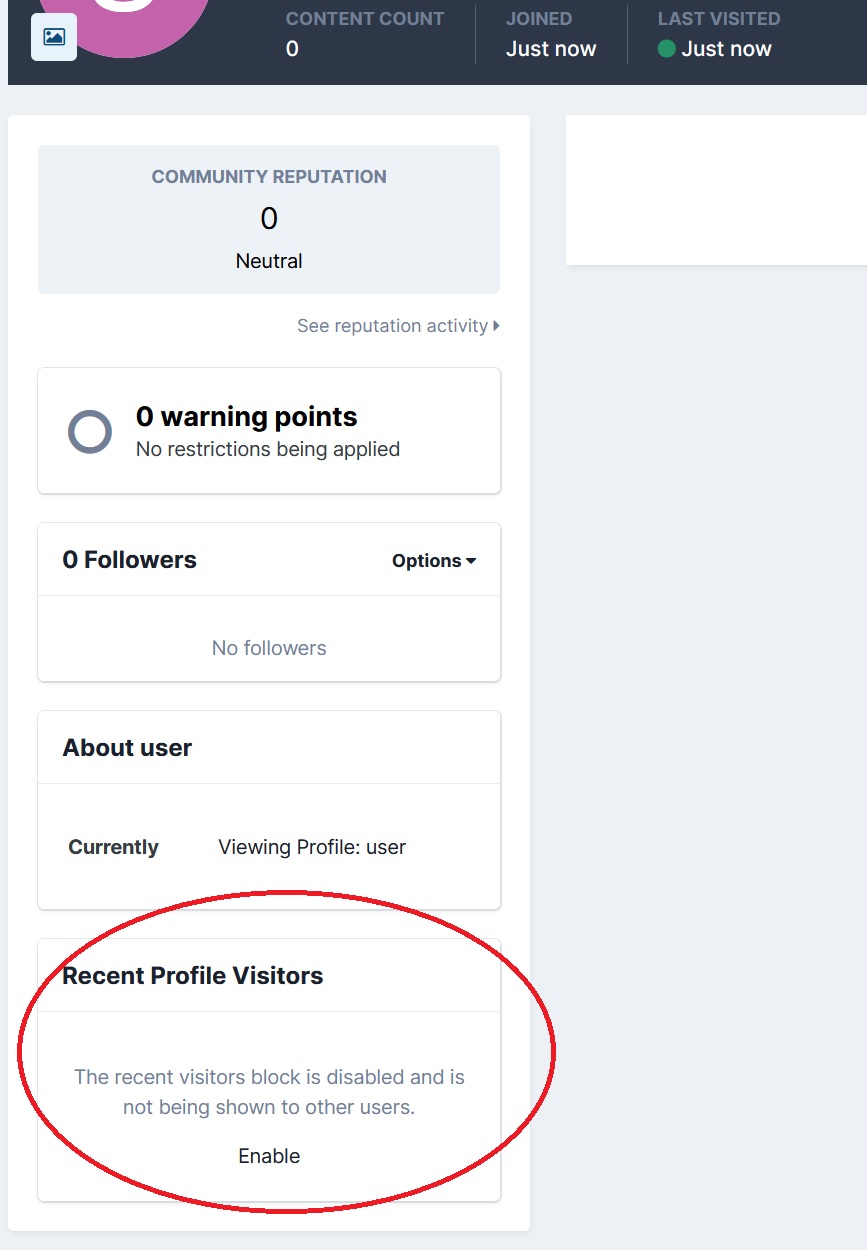Screen dimensions: 867x1250
Task: Open the Followers Options dropdown
Action: [434, 561]
